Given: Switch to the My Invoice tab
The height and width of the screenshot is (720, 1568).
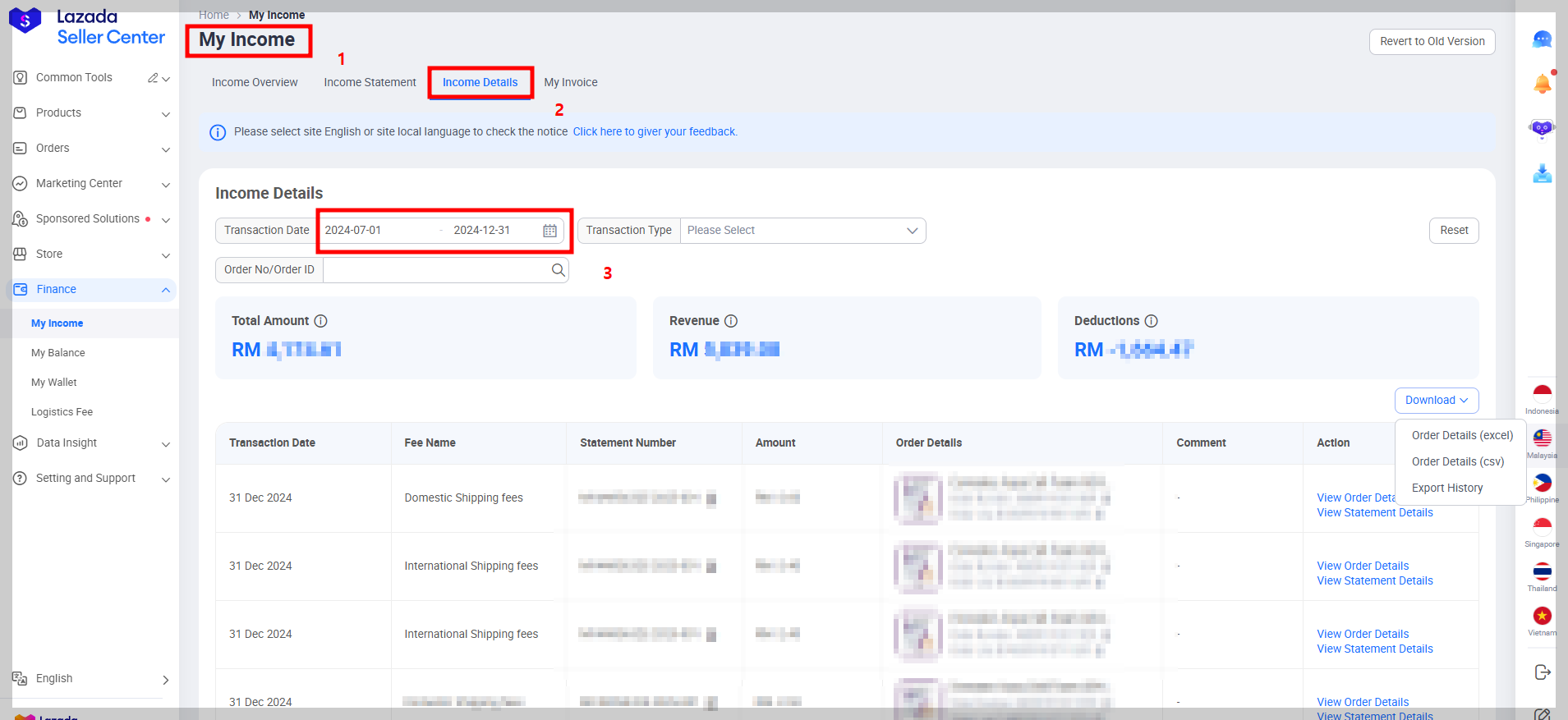Looking at the screenshot, I should [571, 82].
